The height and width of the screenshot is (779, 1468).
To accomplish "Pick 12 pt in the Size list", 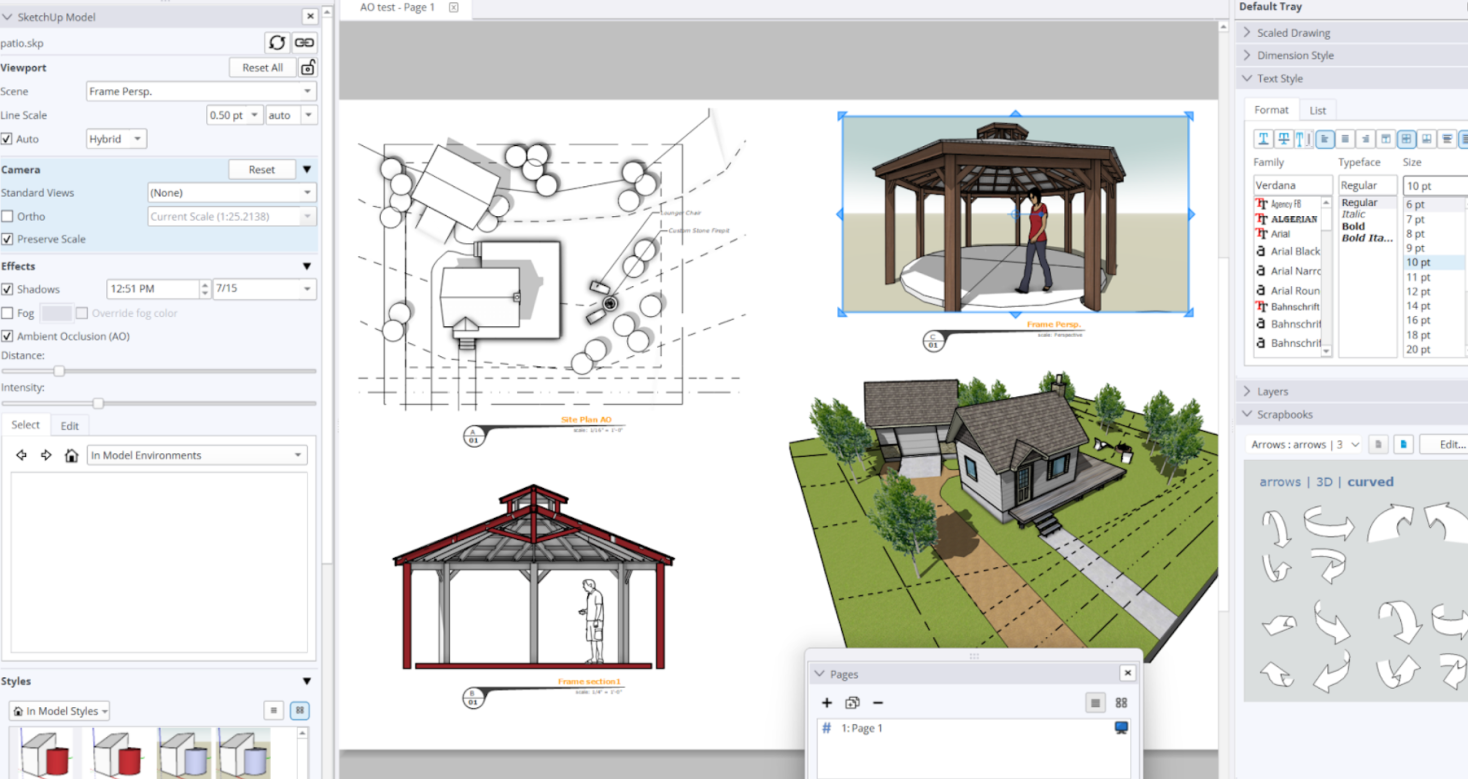I will 1418,291.
